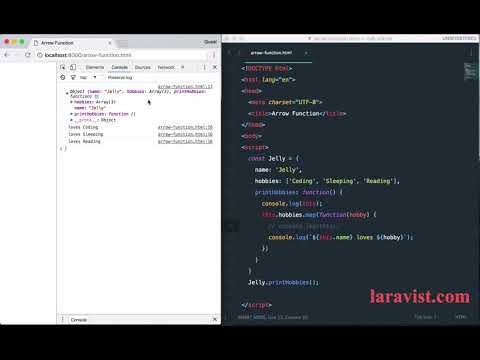This screenshot has width=480, height=360.
Task: Place cursor on Jelly.printHobbies(); line
Action: [x=283, y=282]
